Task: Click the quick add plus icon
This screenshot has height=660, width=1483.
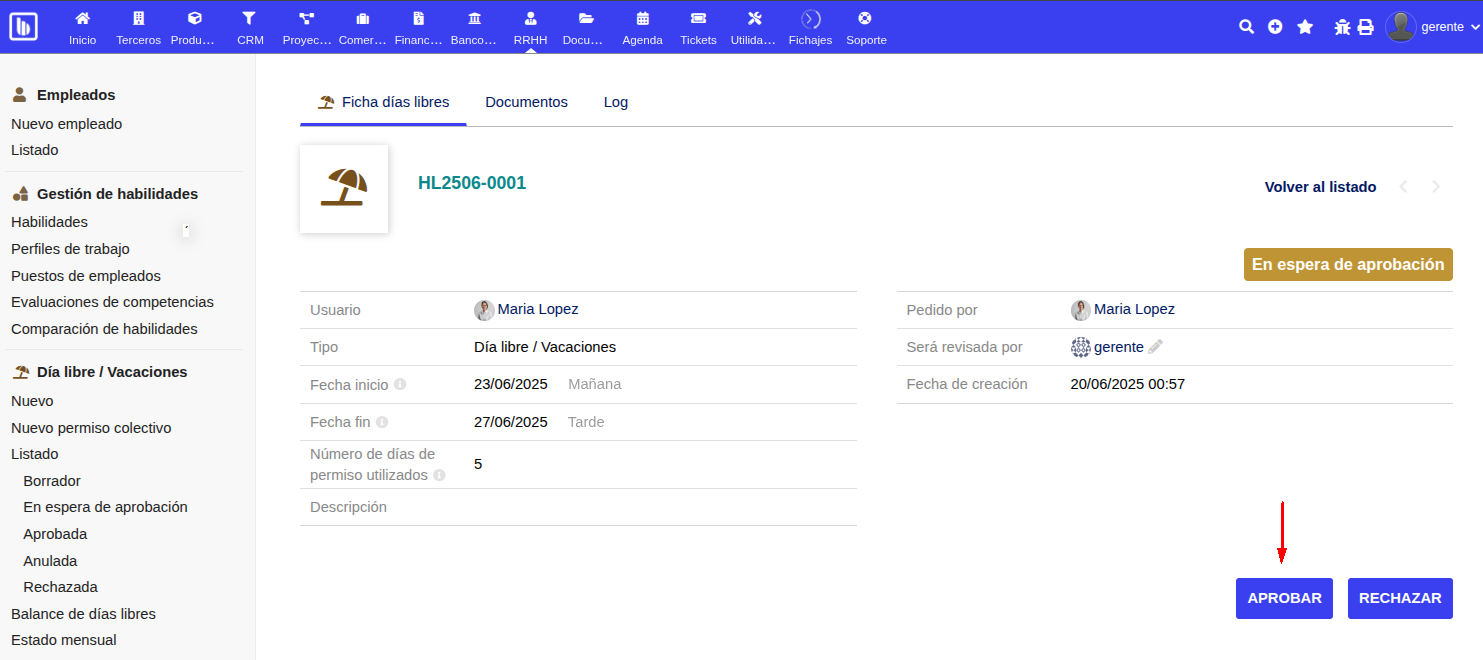Action: coord(1275,27)
